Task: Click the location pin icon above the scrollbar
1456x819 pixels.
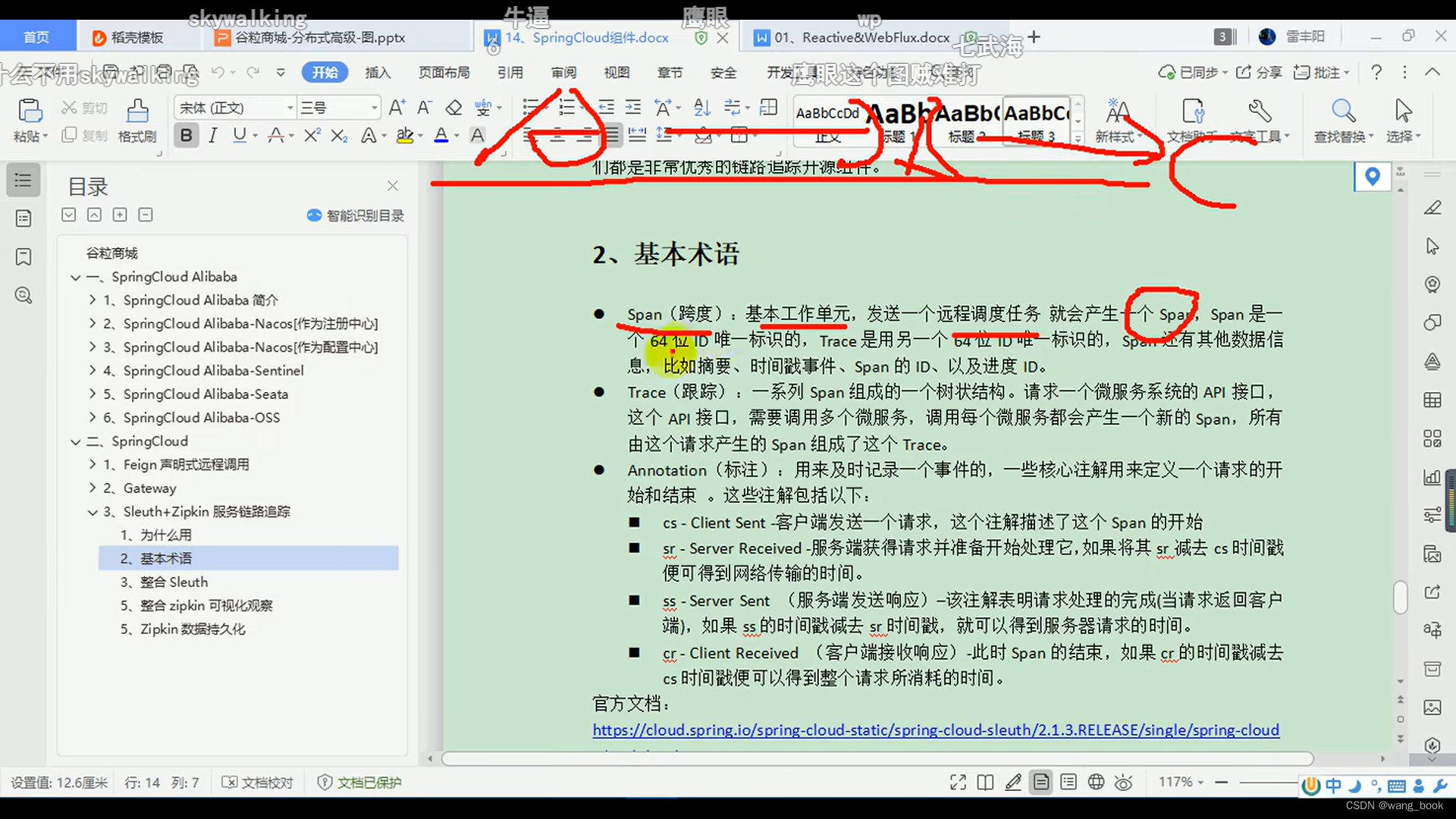Action: tap(1372, 177)
